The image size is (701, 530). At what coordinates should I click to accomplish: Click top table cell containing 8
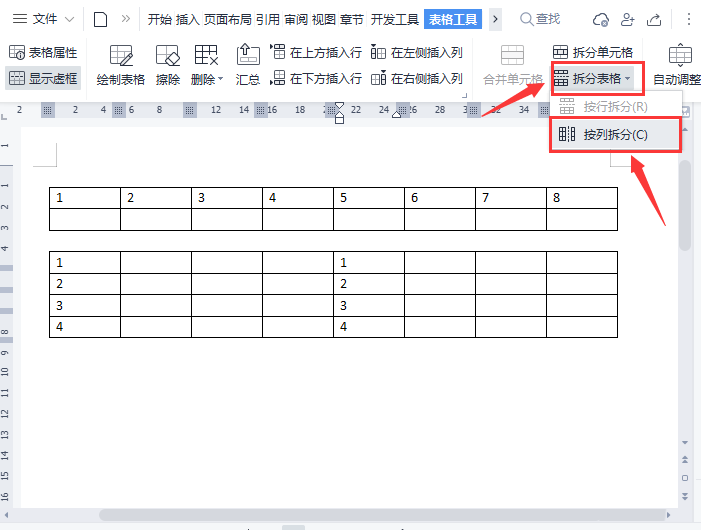point(582,198)
